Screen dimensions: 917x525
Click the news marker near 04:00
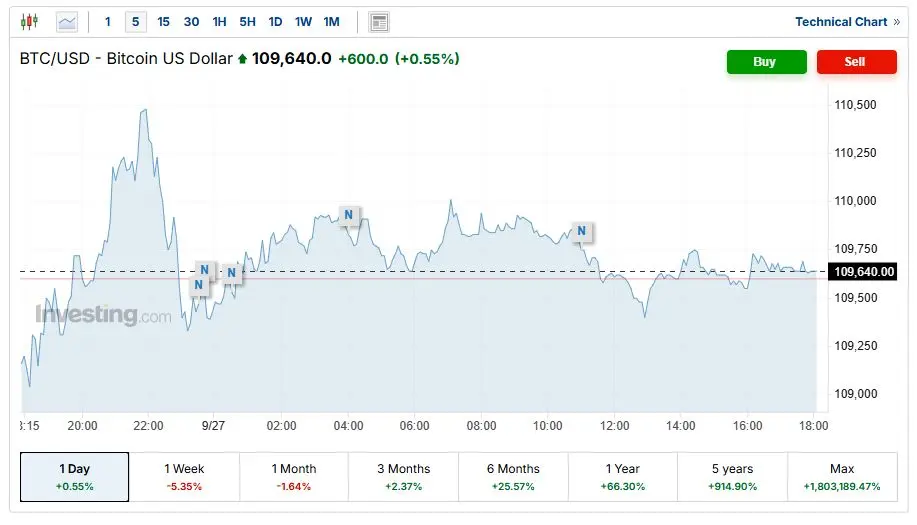(349, 215)
